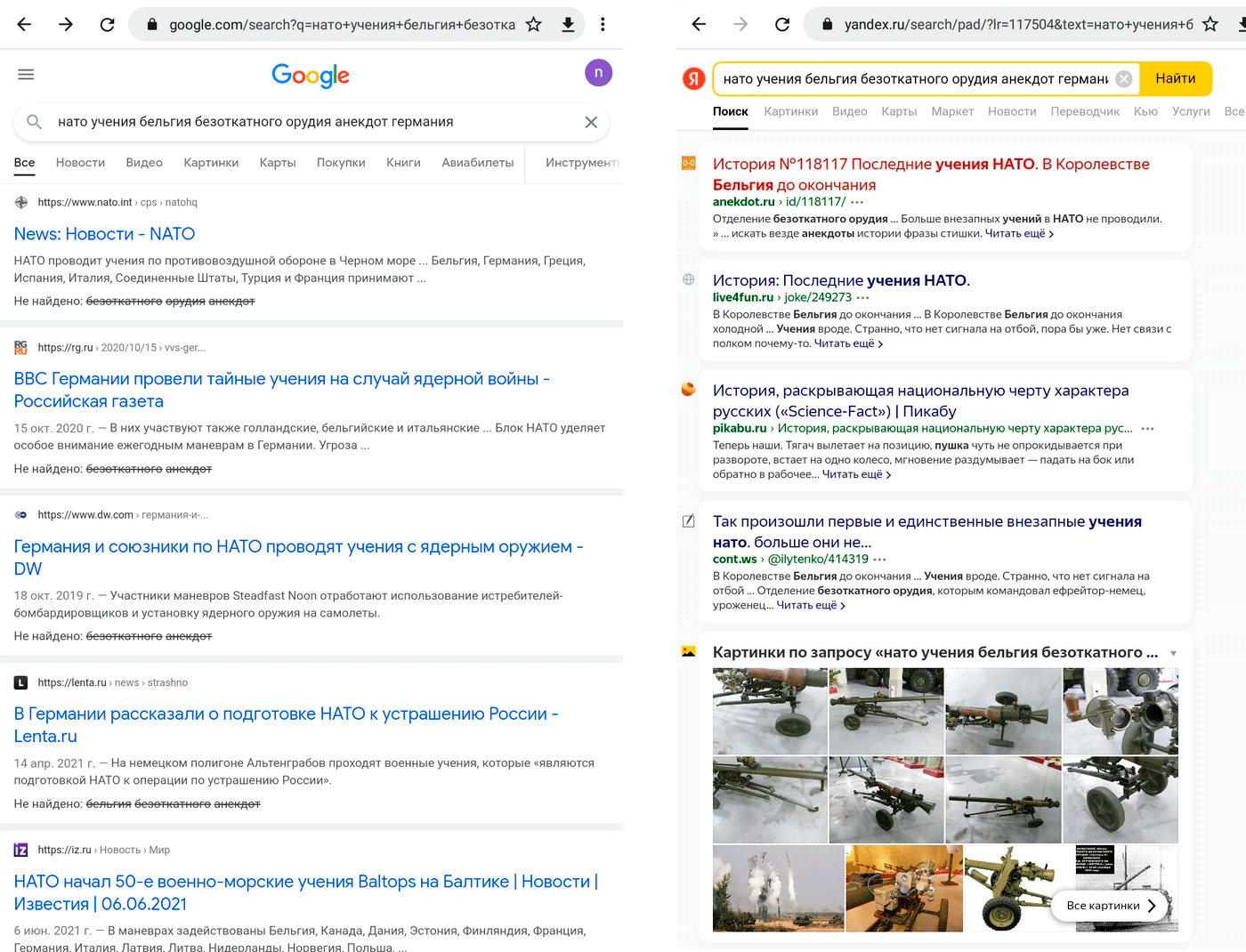Open the smoke explosion image thumbnail in bottom row
The image size is (1246, 952).
click(778, 889)
